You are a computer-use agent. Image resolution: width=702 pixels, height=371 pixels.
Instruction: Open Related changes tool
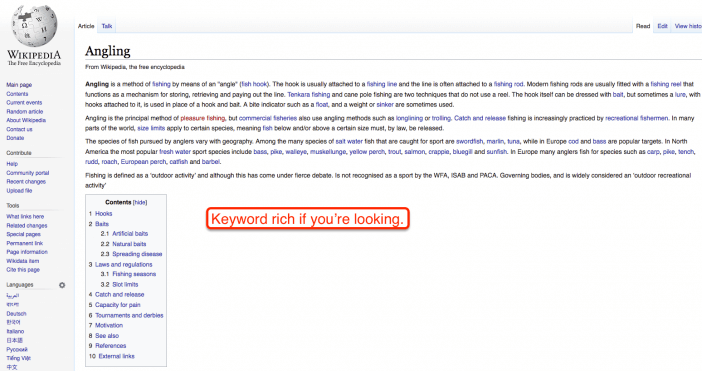(x=27, y=226)
